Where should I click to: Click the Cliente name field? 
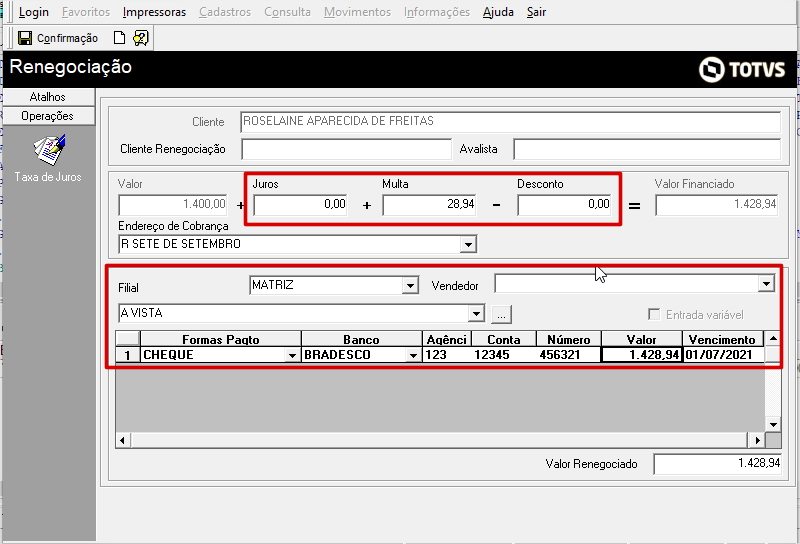[x=510, y=121]
